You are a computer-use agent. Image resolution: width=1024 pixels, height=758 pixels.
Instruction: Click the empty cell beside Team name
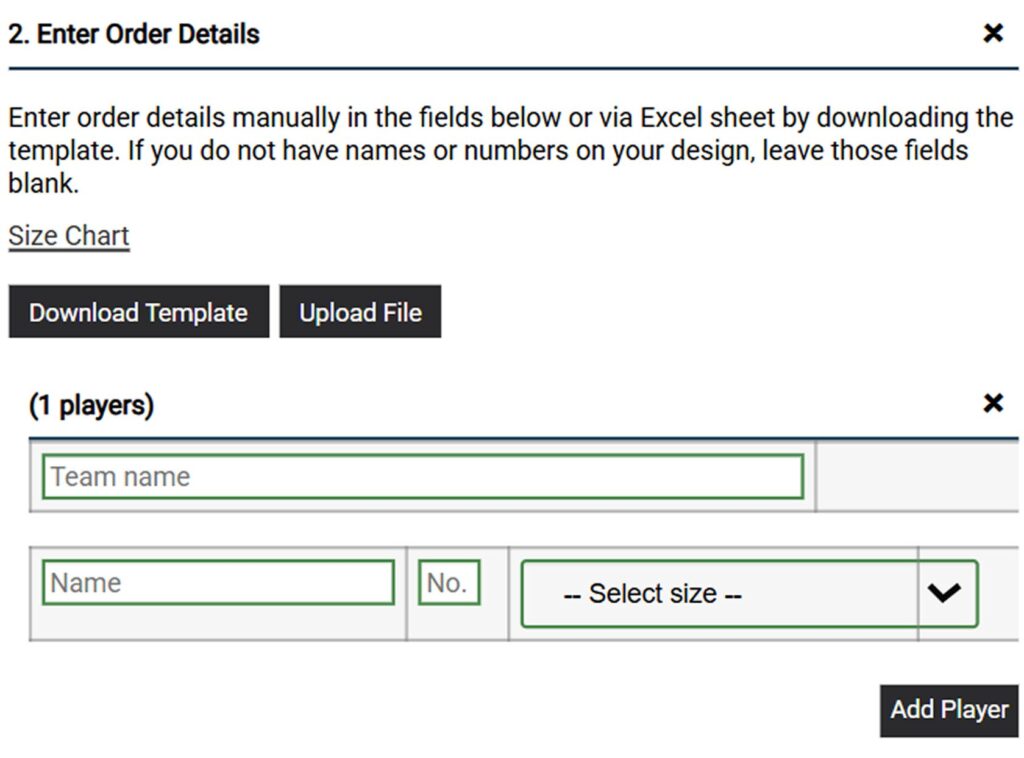[x=917, y=477]
